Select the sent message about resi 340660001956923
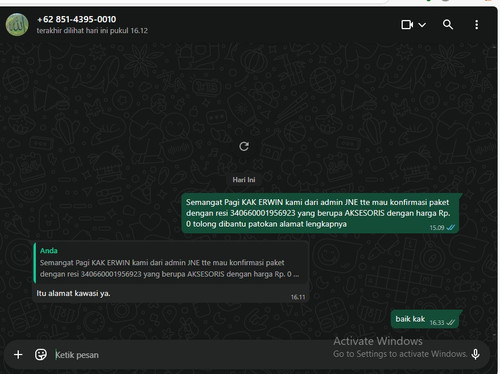The image size is (500, 374). 320,213
